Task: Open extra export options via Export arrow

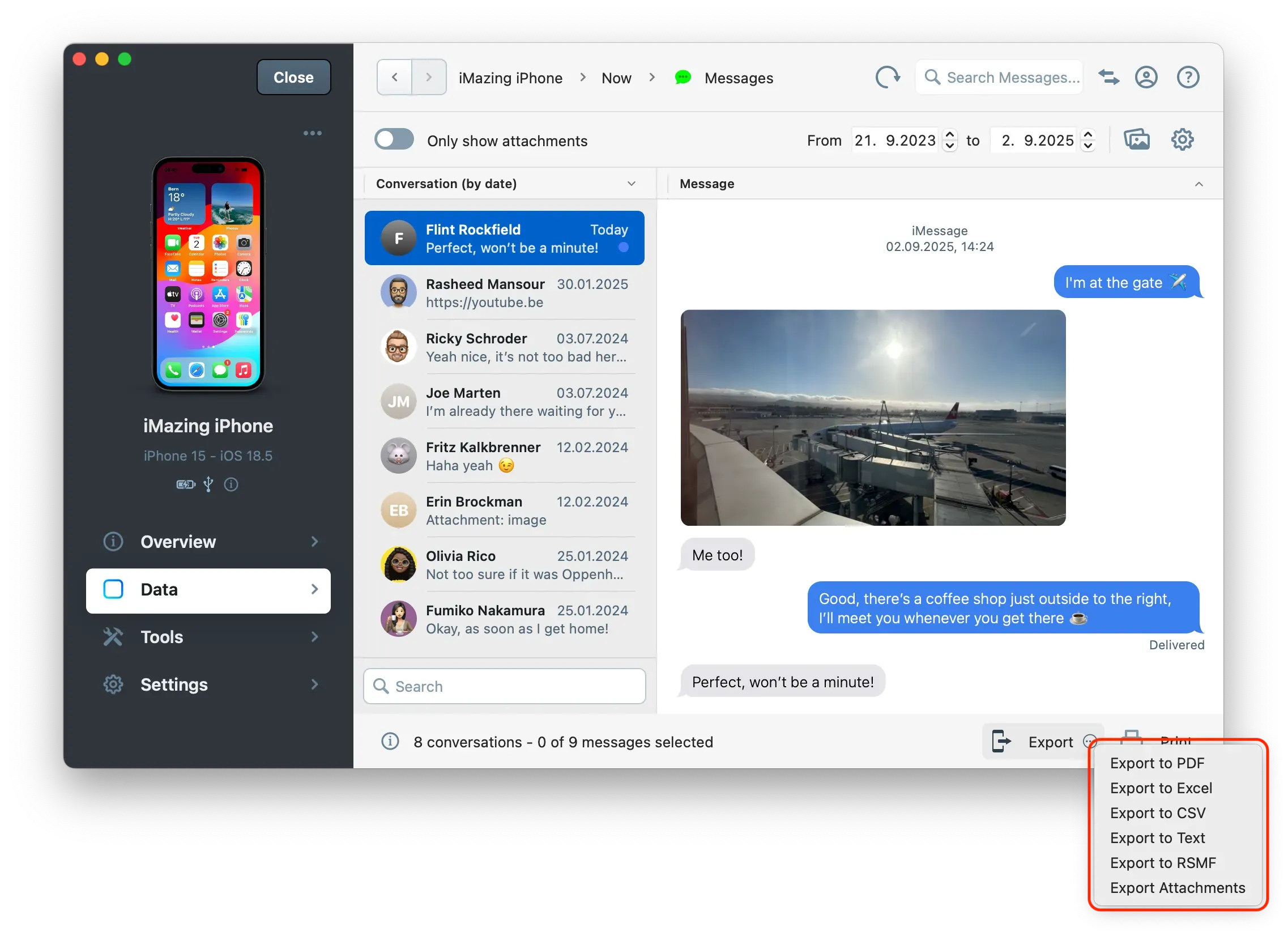Action: coord(1090,742)
